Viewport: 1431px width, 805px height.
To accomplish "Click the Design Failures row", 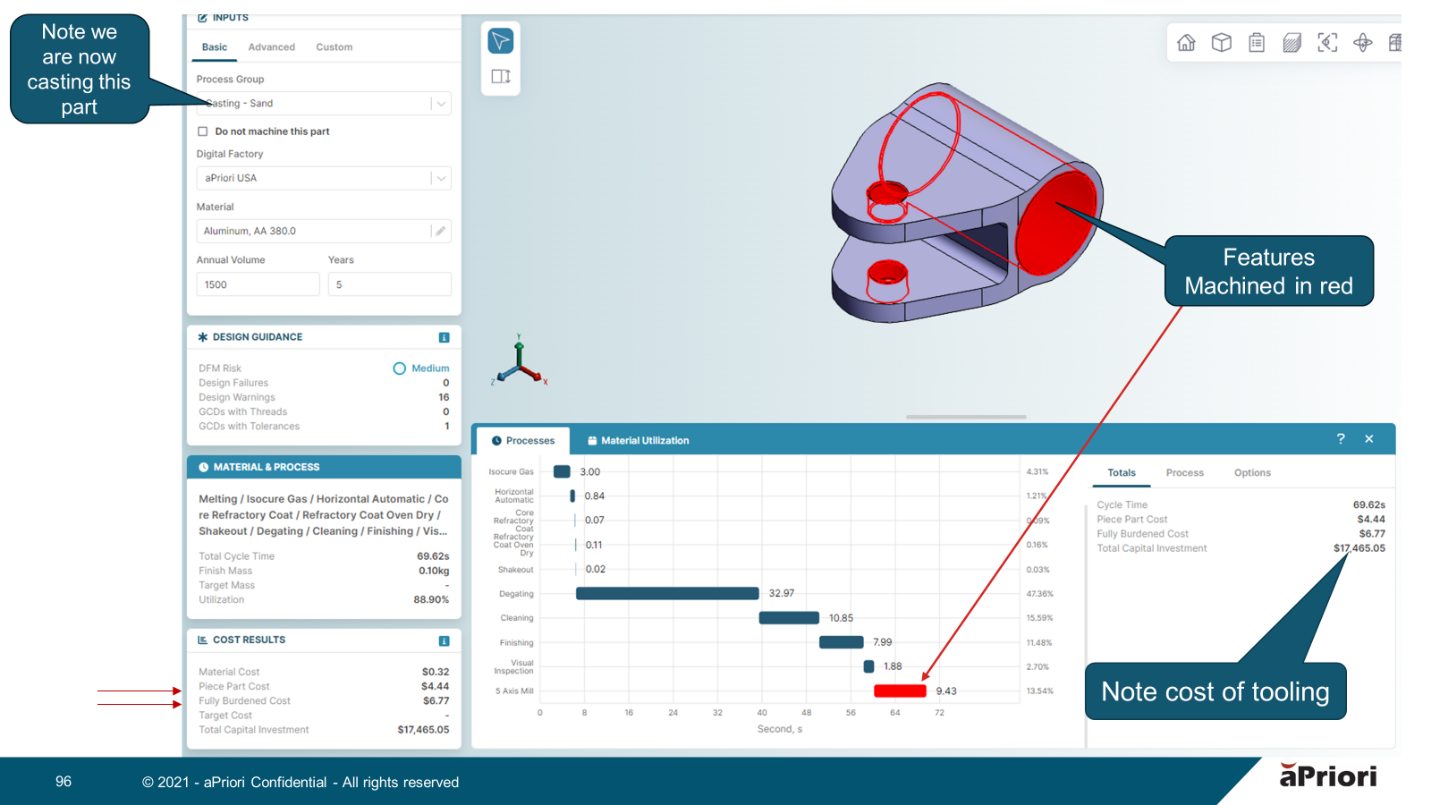I will click(324, 383).
